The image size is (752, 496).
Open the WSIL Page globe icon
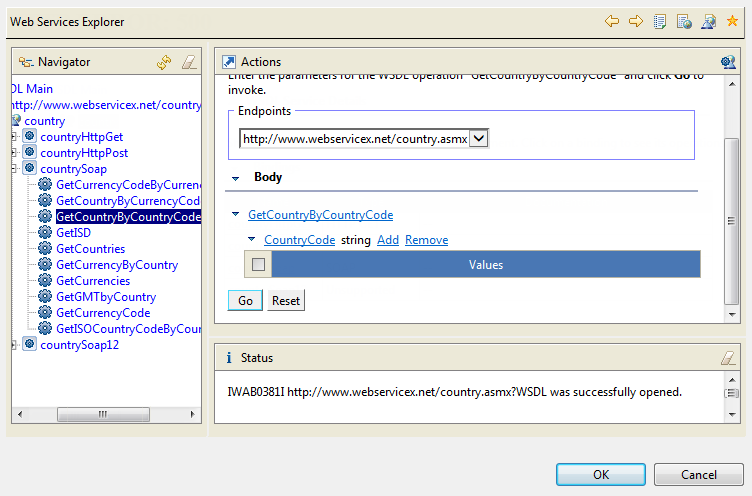tap(684, 21)
